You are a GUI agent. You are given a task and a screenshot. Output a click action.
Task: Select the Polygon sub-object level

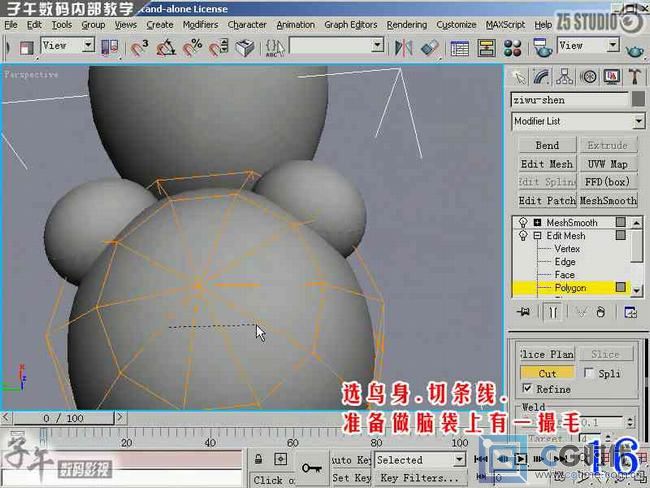570,288
